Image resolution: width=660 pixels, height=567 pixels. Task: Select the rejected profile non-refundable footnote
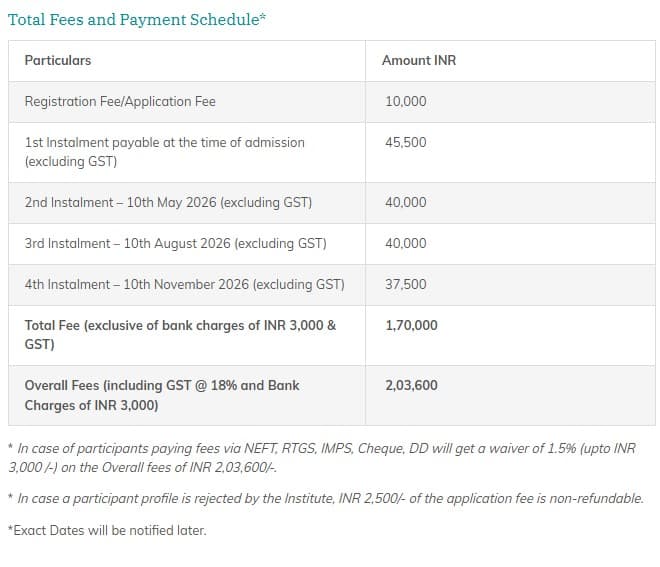(x=326, y=498)
